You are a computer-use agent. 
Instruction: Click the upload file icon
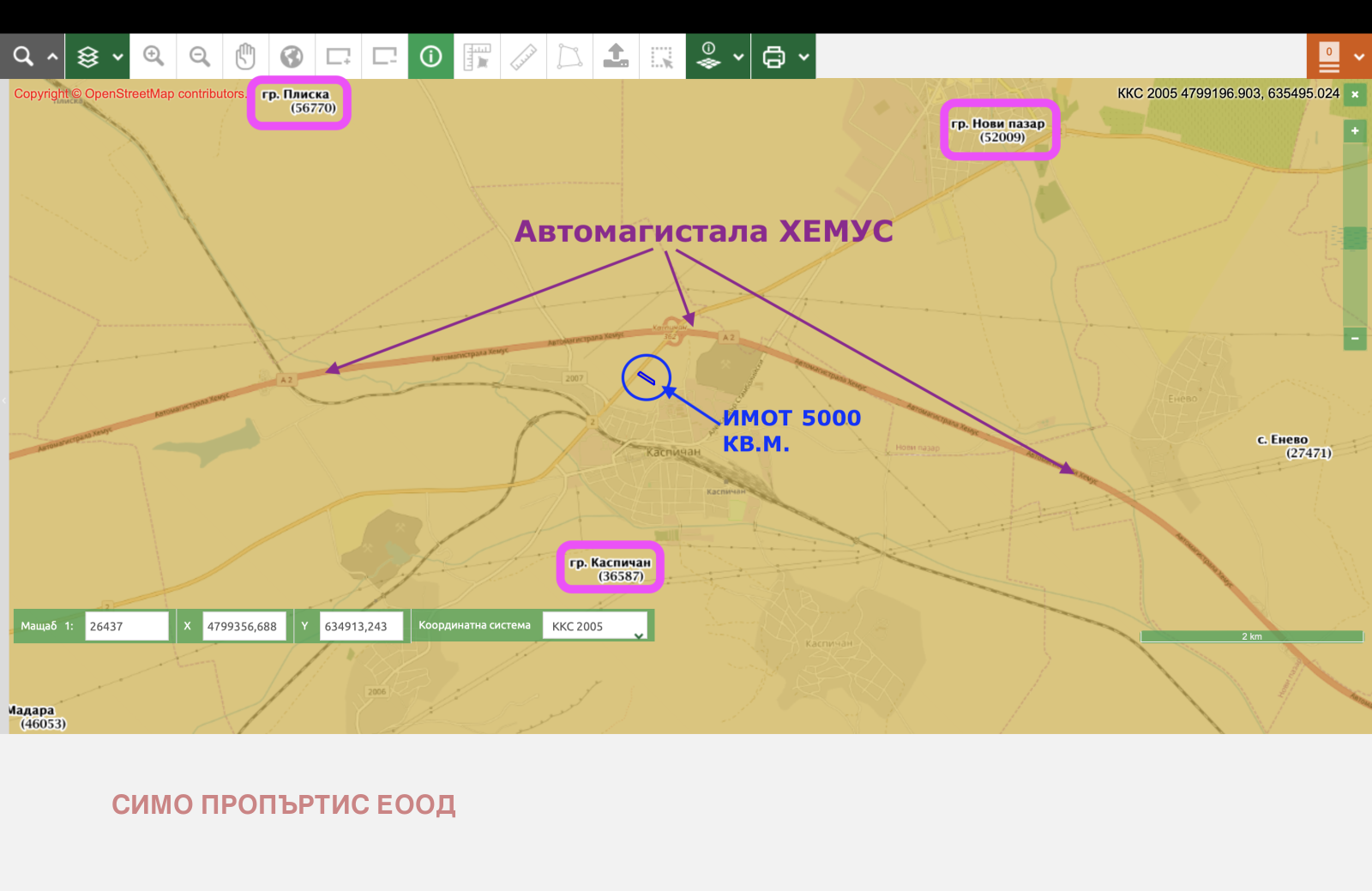tap(616, 57)
